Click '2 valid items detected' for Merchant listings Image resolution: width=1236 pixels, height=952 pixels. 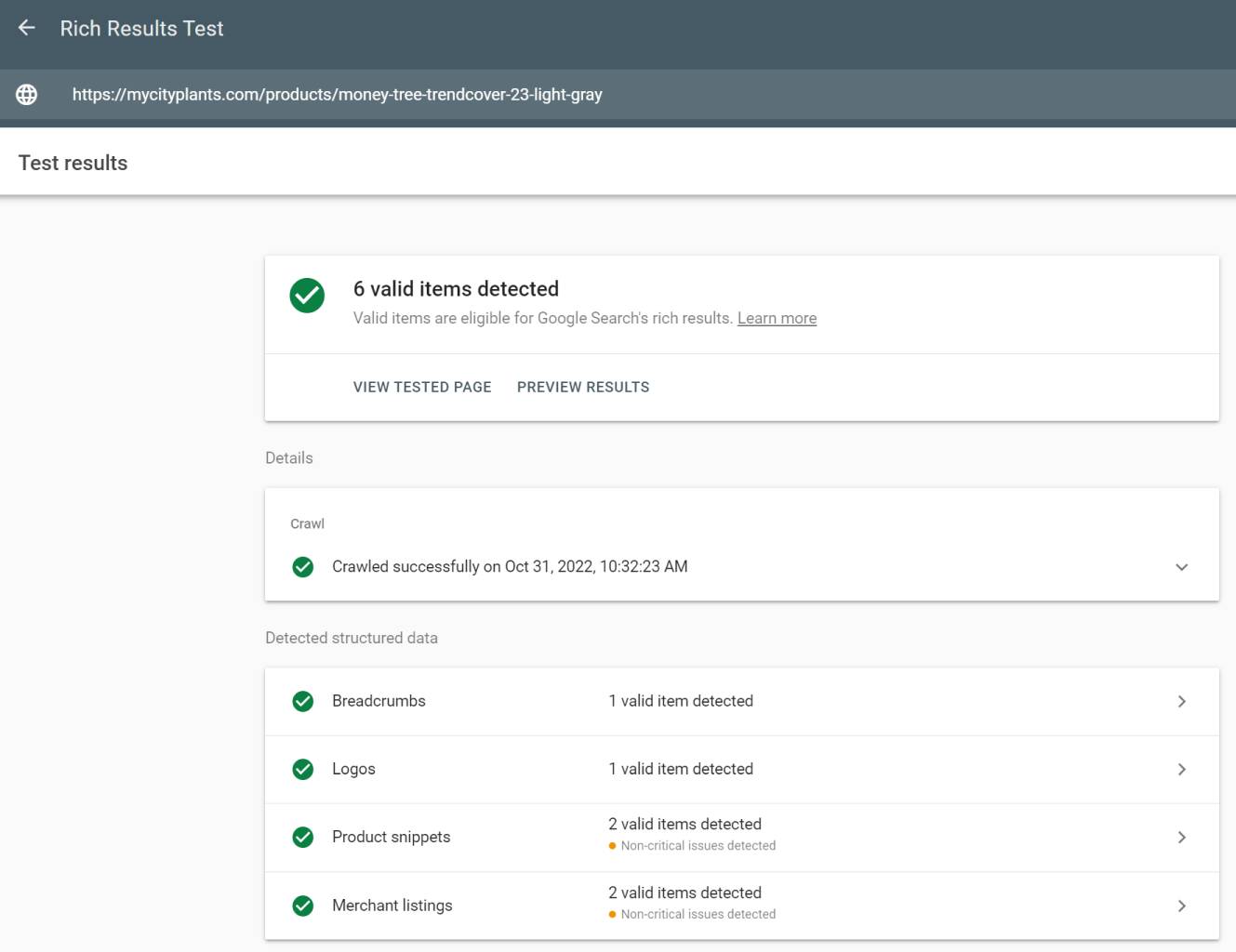click(x=685, y=892)
